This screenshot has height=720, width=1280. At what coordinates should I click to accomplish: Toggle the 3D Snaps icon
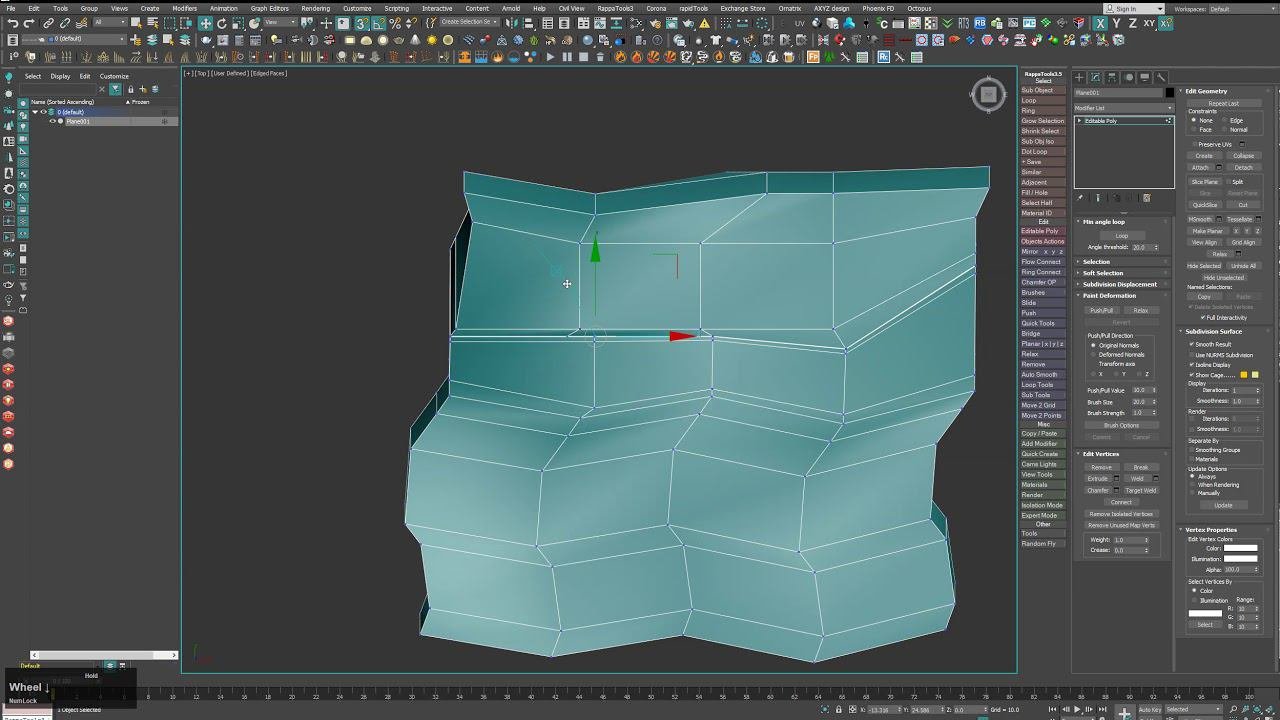[x=362, y=23]
